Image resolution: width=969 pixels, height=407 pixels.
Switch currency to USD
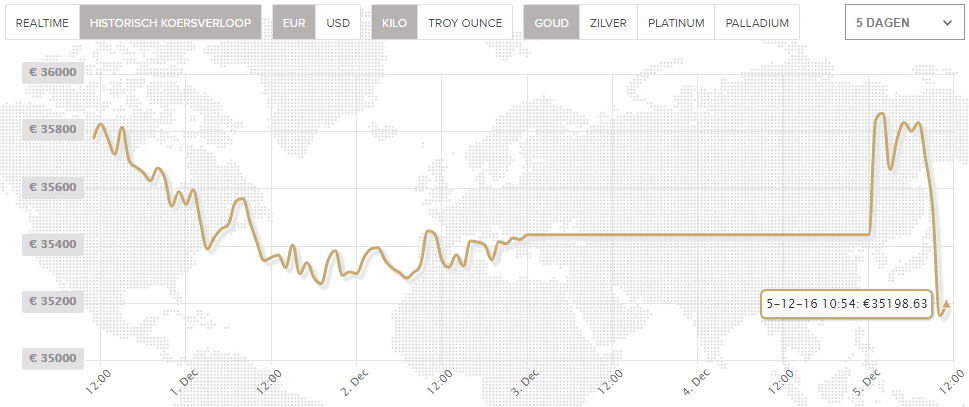(337, 23)
